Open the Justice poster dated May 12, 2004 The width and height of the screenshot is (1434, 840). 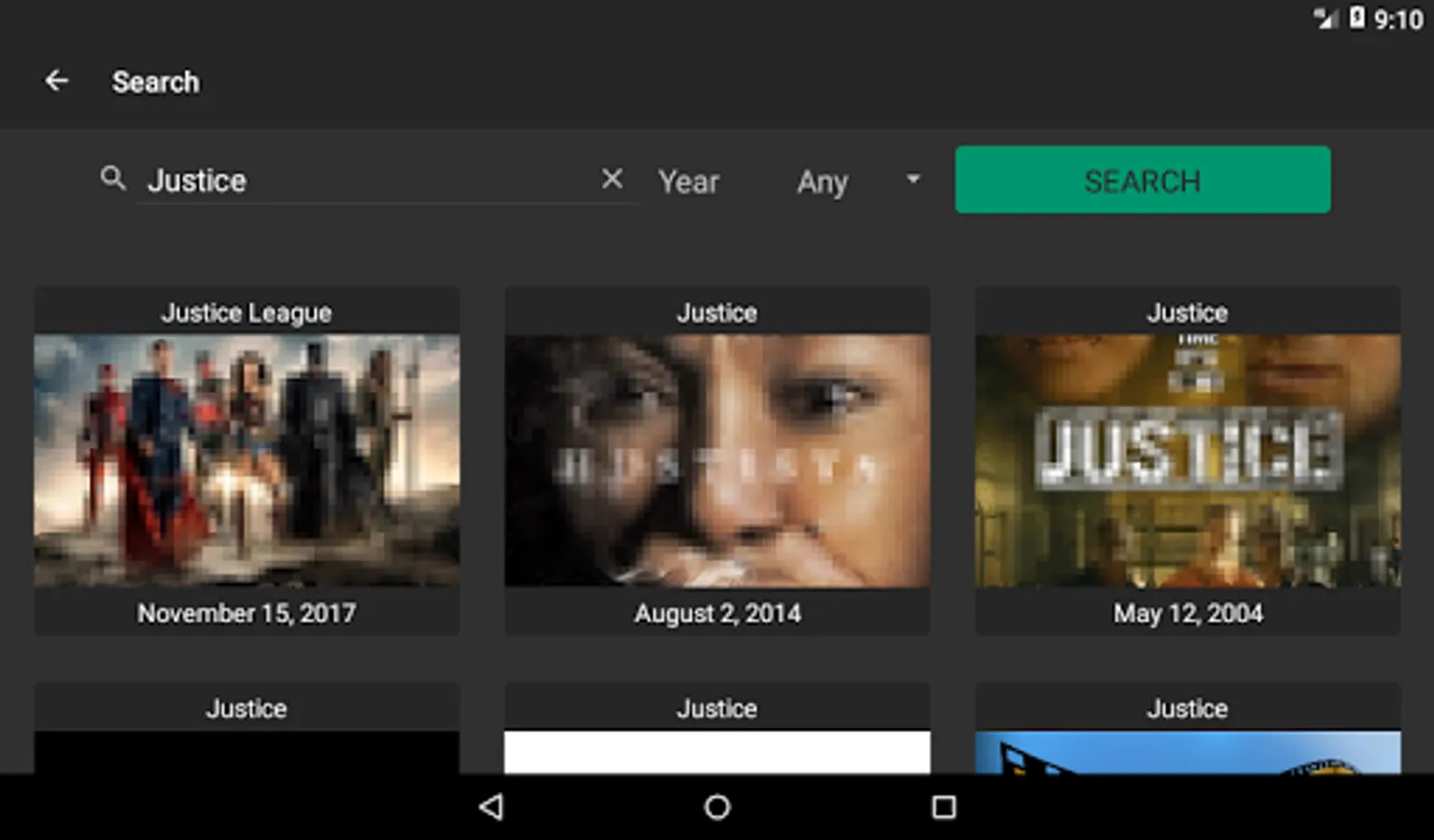coord(1188,461)
